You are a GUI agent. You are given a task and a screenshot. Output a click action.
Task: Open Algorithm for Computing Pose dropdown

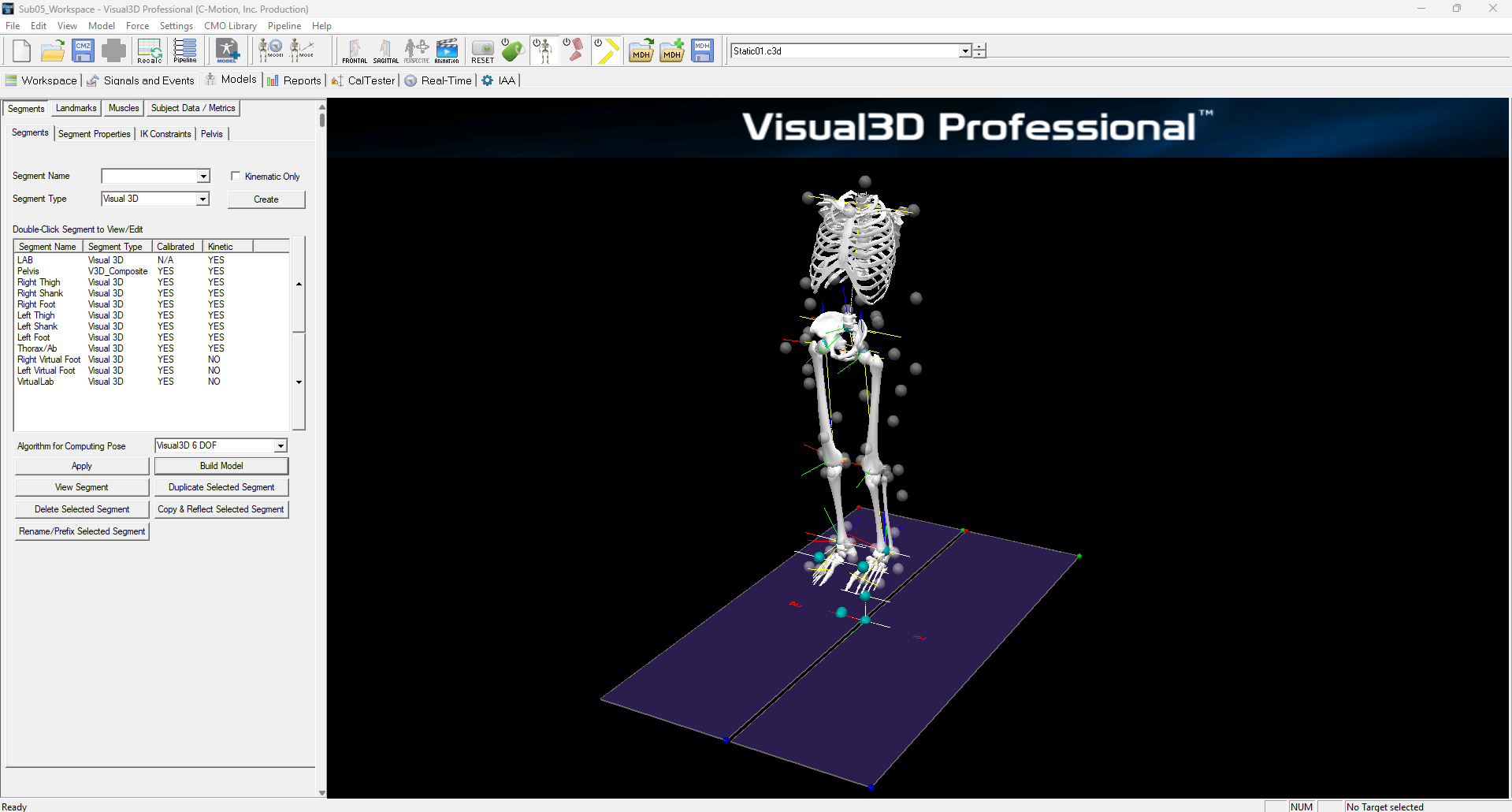coord(280,445)
